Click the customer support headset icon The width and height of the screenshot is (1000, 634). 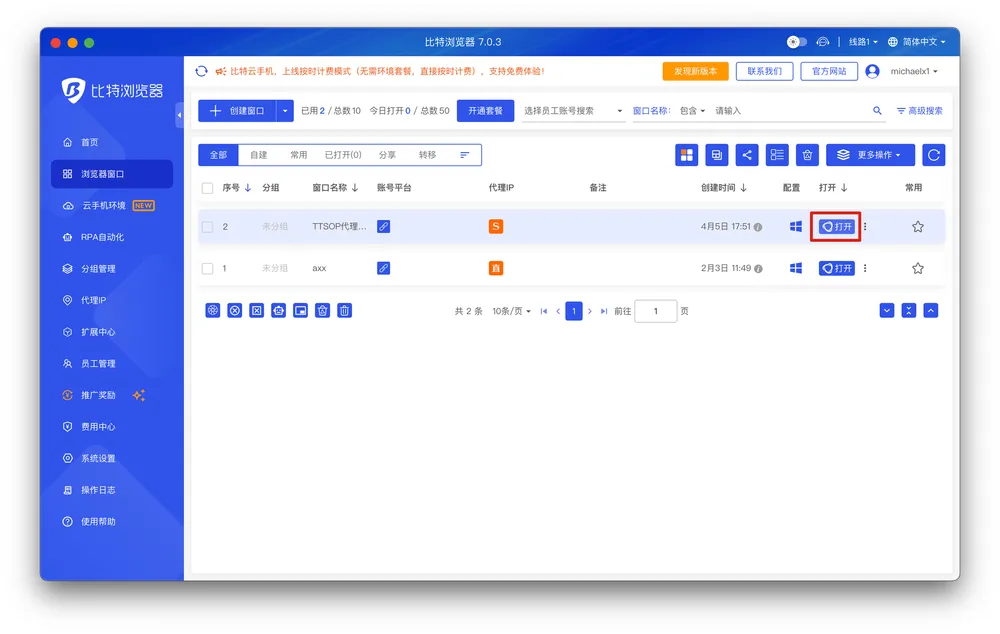click(823, 42)
